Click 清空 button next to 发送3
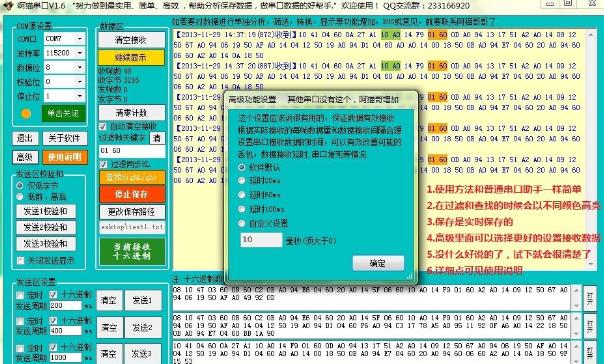The image size is (604, 364). click(109, 354)
